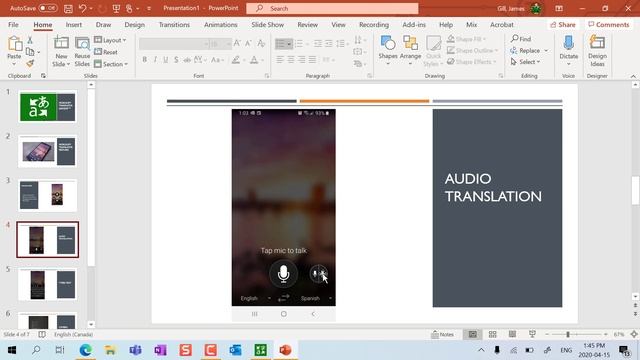
Task: Click the font color button
Action: [253, 60]
